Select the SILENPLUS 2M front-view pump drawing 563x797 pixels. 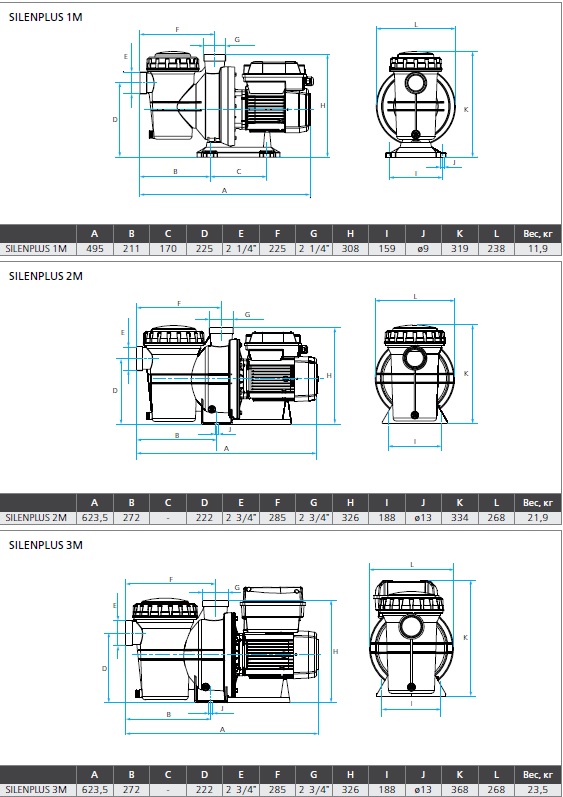click(426, 373)
